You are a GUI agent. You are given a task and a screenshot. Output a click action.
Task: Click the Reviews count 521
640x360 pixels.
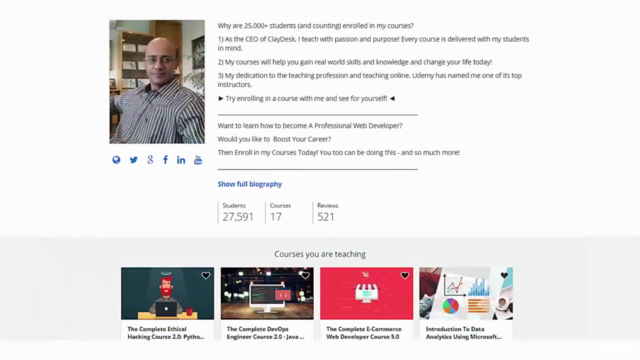tap(326, 217)
